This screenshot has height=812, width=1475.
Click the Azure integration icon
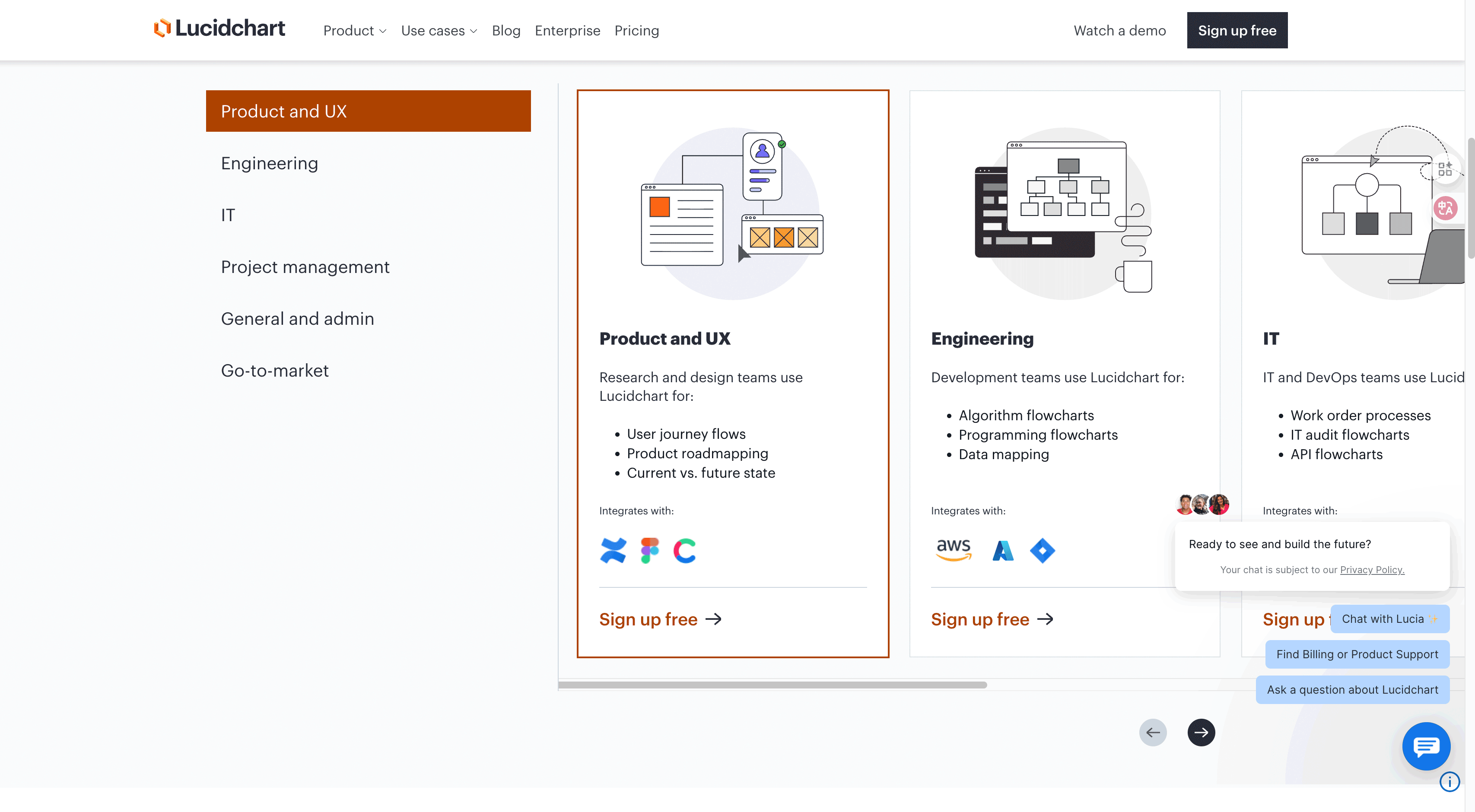click(1003, 551)
